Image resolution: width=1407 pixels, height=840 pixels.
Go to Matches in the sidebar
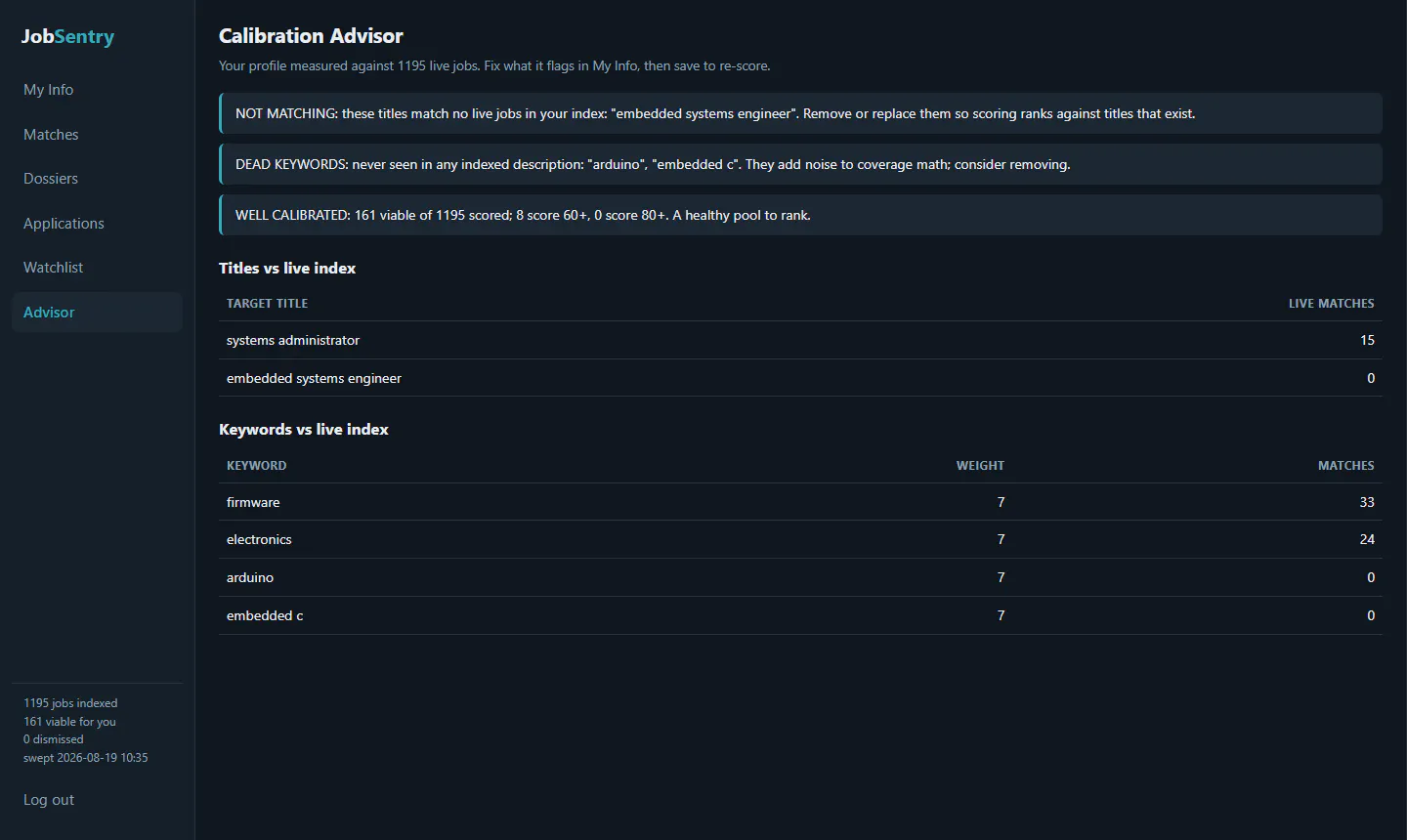tap(97, 135)
